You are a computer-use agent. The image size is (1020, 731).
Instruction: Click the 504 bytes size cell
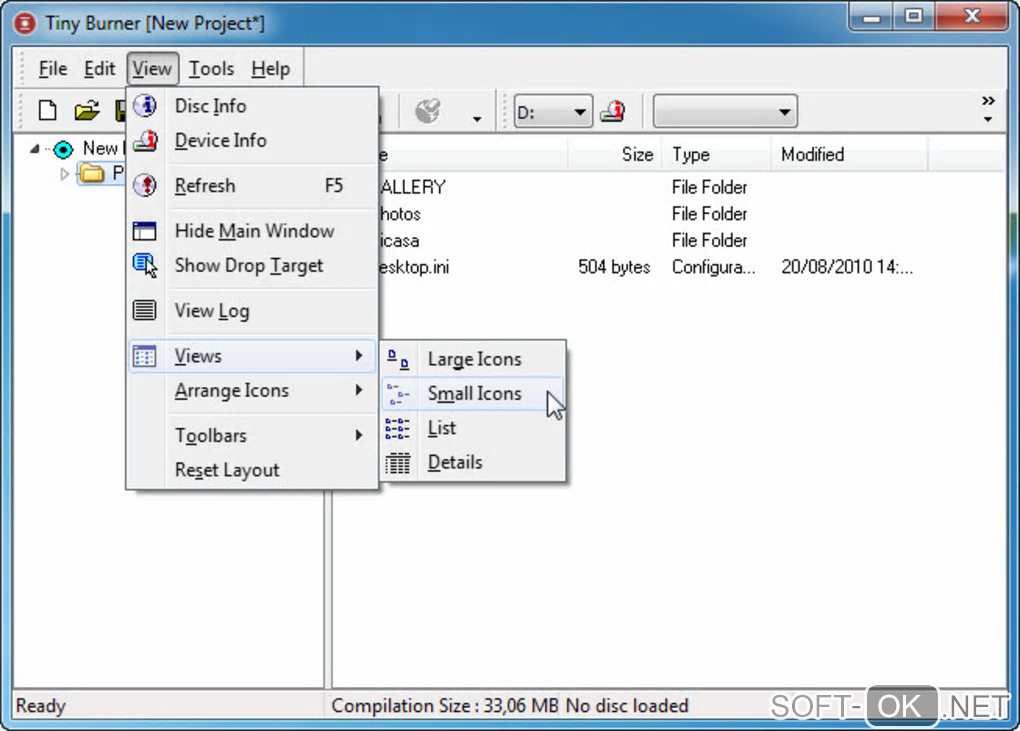[614, 267]
